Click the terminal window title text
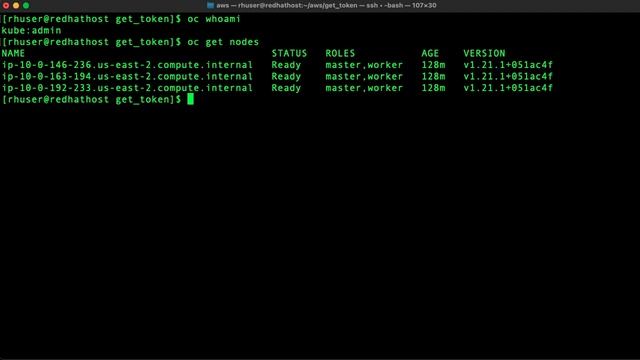 tap(326, 5)
